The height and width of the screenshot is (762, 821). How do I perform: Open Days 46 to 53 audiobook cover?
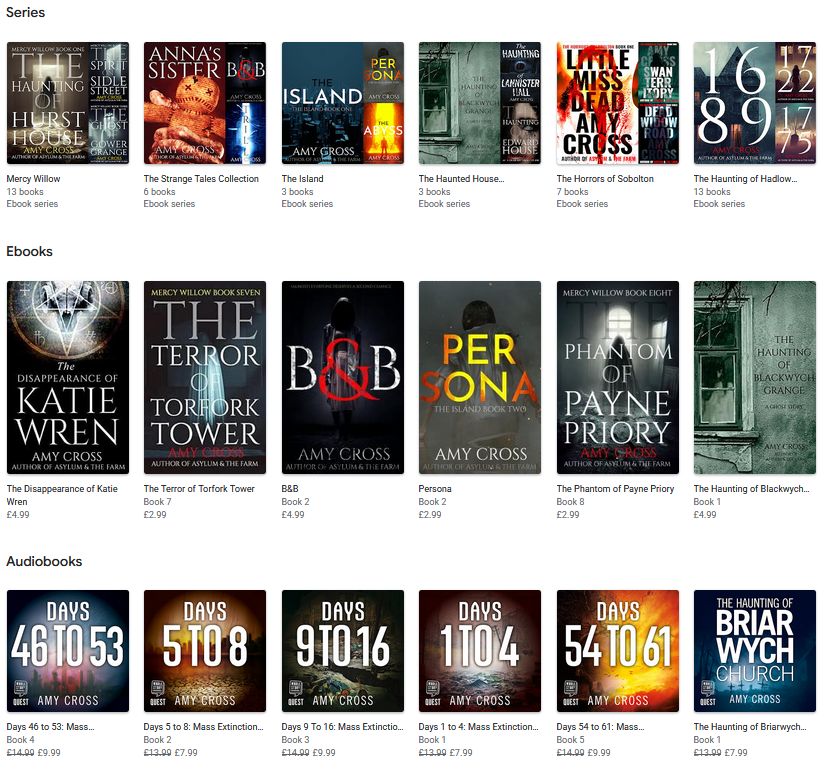point(68,651)
